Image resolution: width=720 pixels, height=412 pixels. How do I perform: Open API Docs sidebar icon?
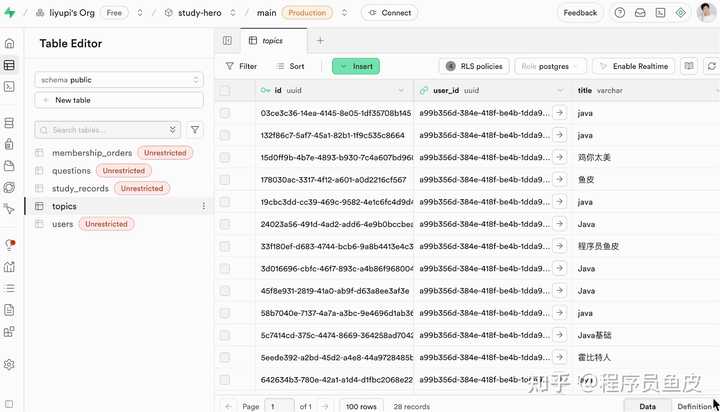coord(9,310)
